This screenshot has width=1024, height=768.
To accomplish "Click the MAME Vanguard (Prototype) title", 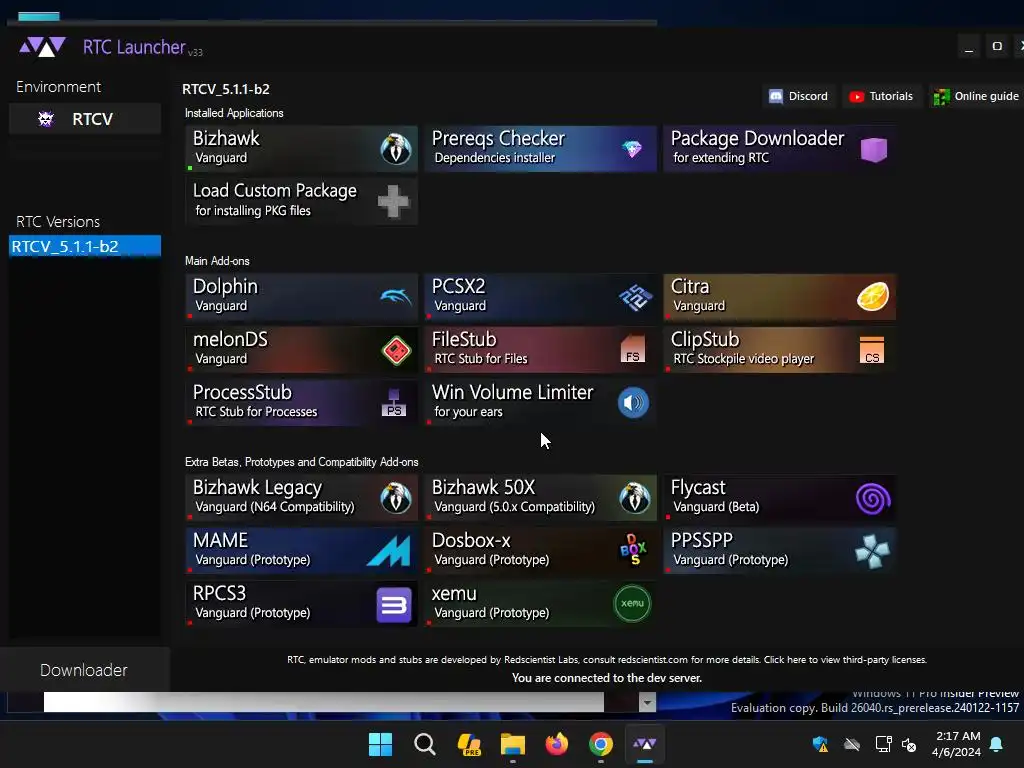I will point(220,541).
